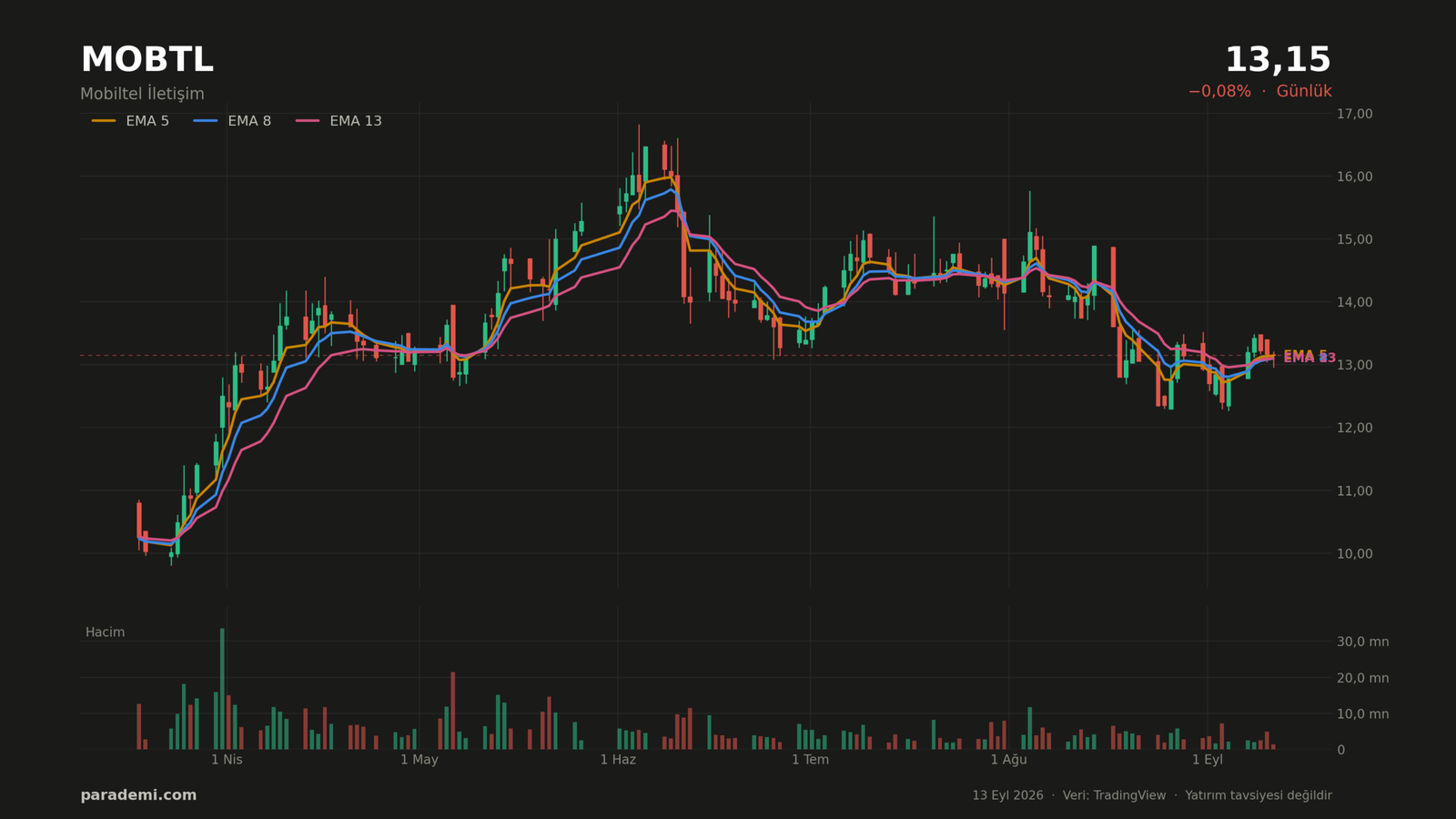Click the 11,00 price axis label
Image resolution: width=1456 pixels, height=819 pixels.
(x=1354, y=490)
